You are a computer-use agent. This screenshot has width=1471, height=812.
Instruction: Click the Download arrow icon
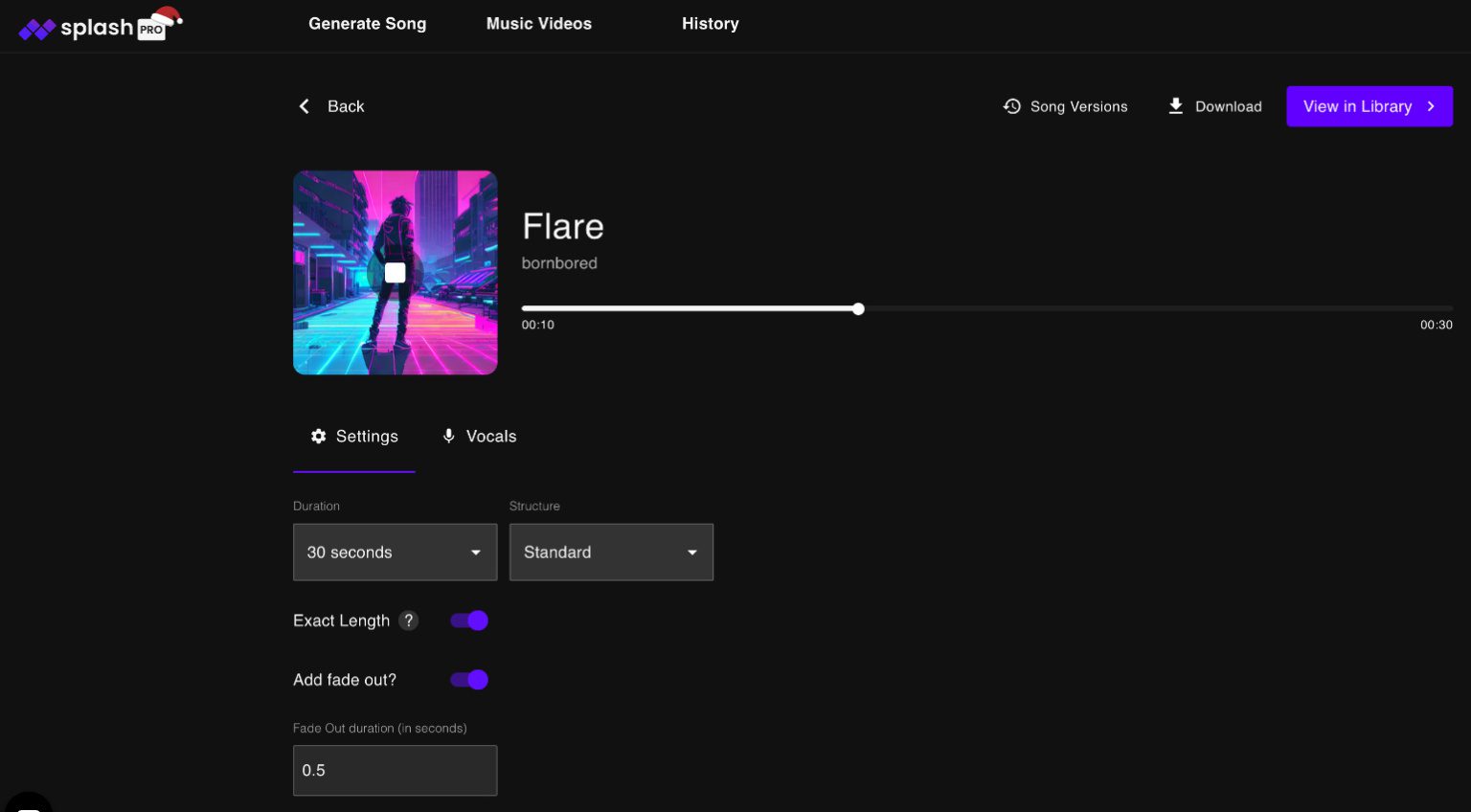click(1175, 106)
